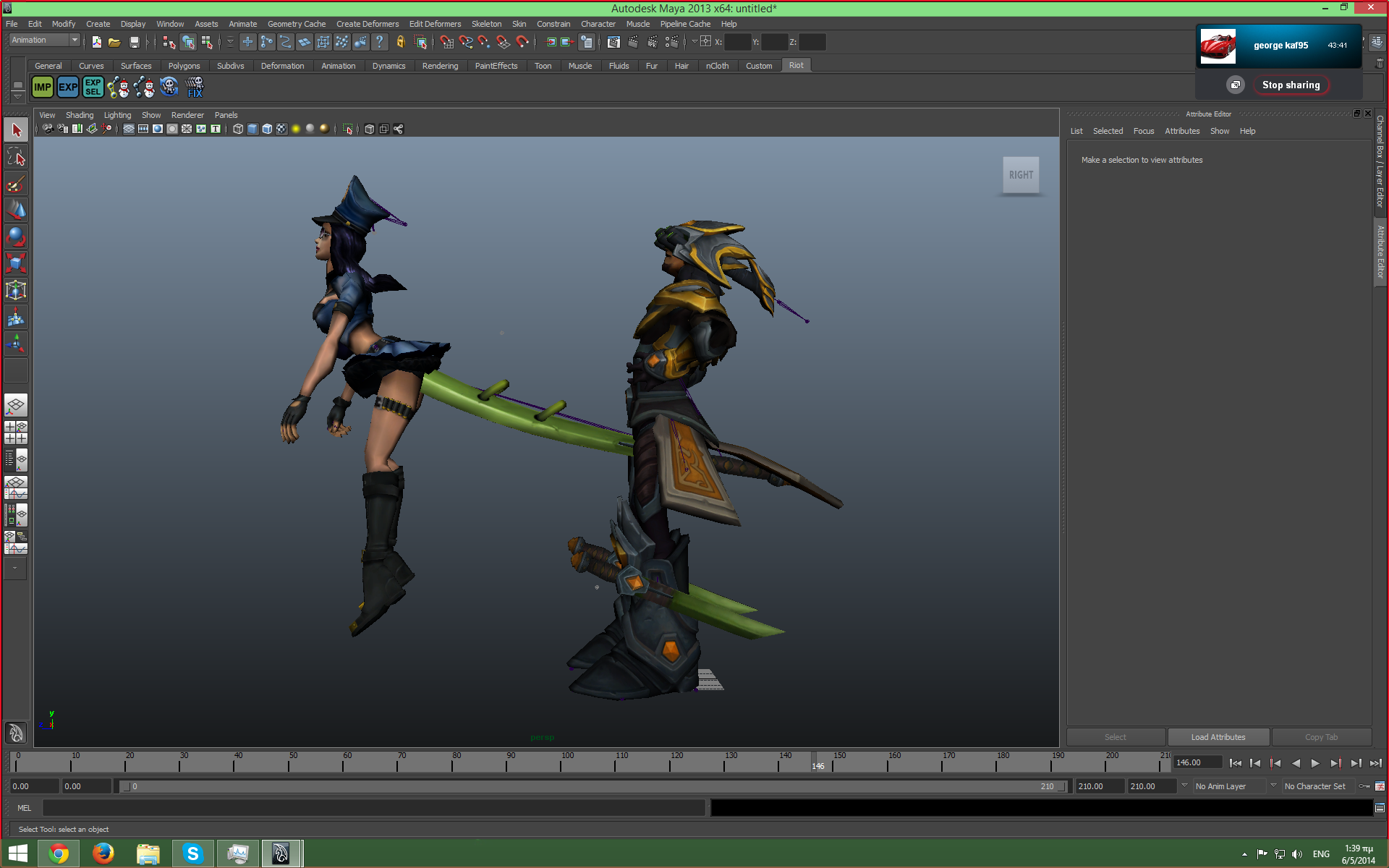The width and height of the screenshot is (1389, 868).
Task: Toggle the lock selection padlock
Action: pyautogui.click(x=400, y=42)
